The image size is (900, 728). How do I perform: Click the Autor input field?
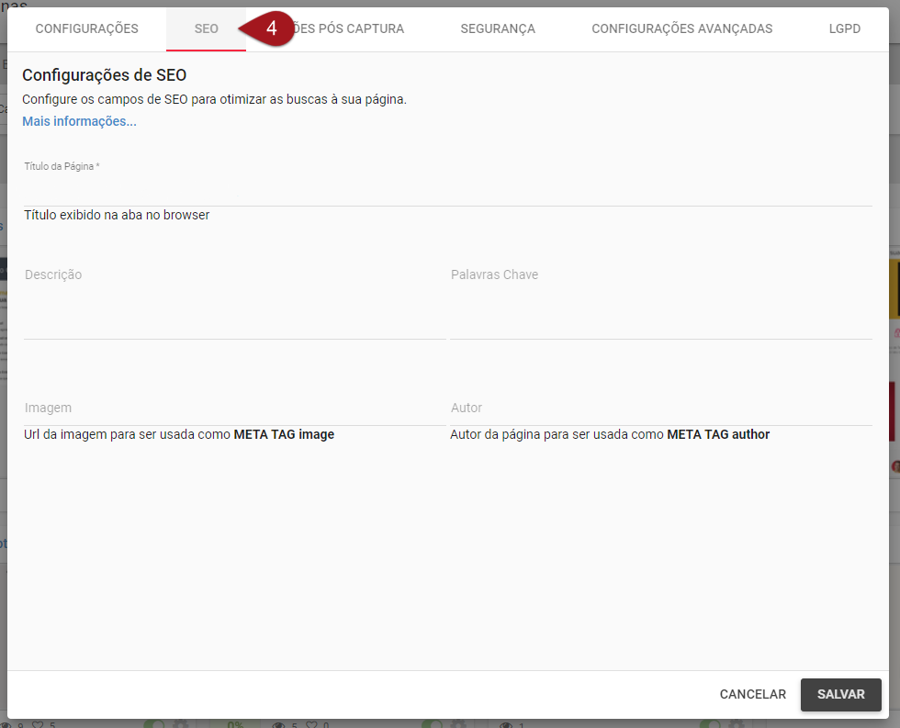tap(660, 409)
